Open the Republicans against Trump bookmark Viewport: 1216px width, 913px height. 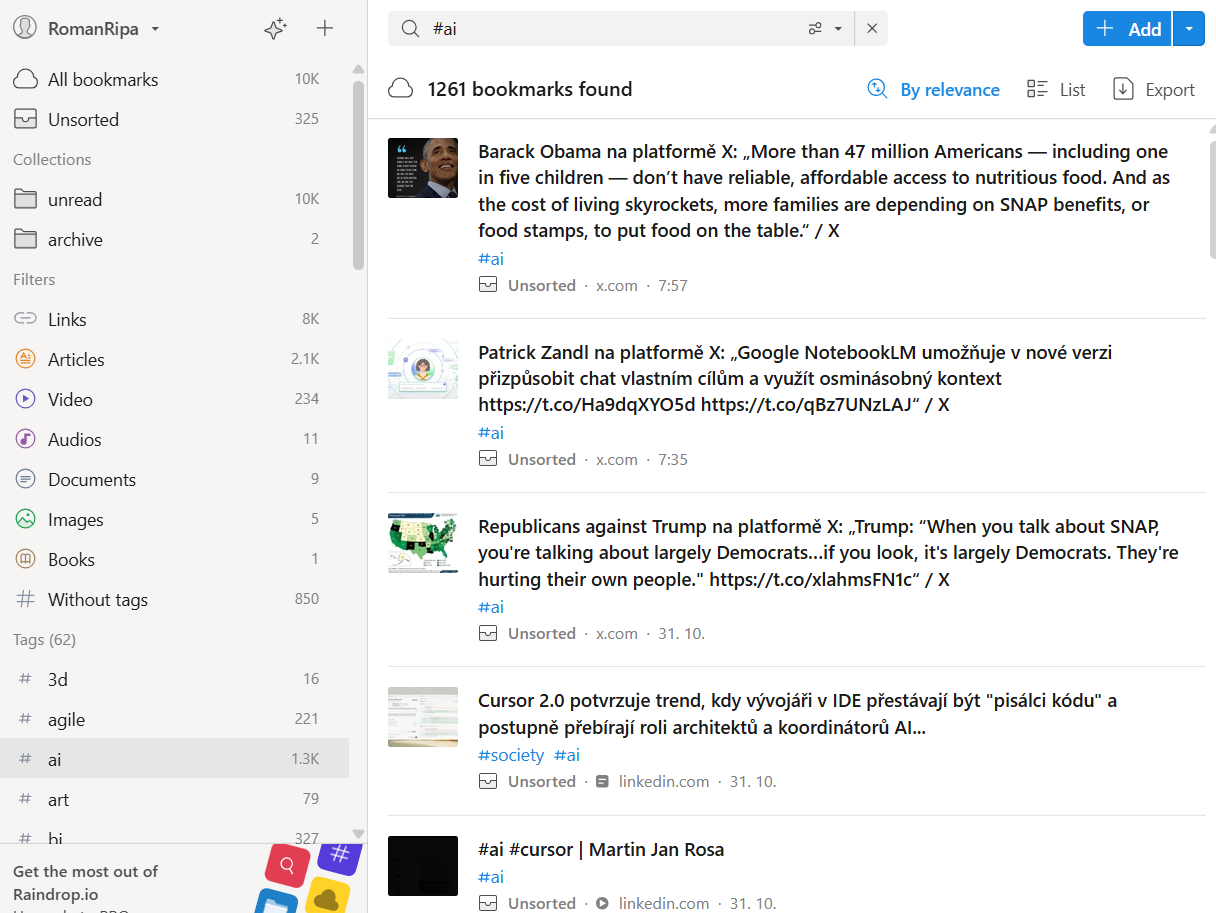point(828,553)
